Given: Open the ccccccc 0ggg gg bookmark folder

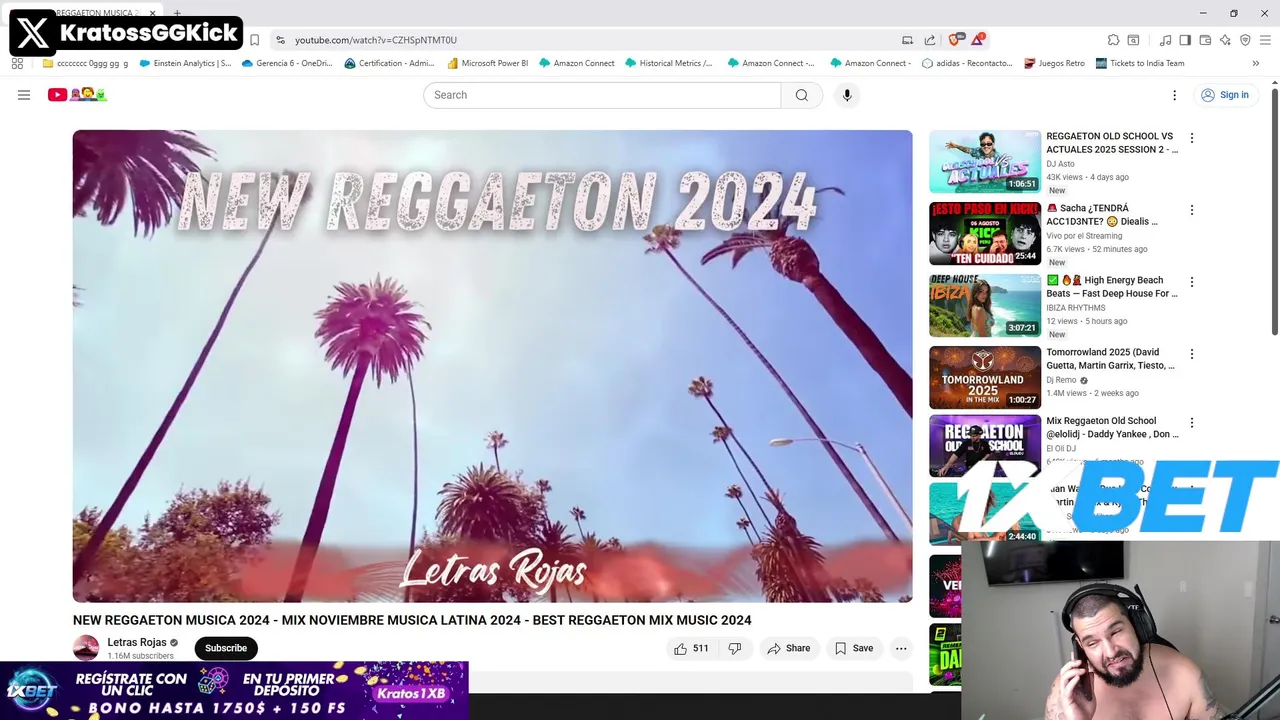Looking at the screenshot, I should tap(85, 63).
